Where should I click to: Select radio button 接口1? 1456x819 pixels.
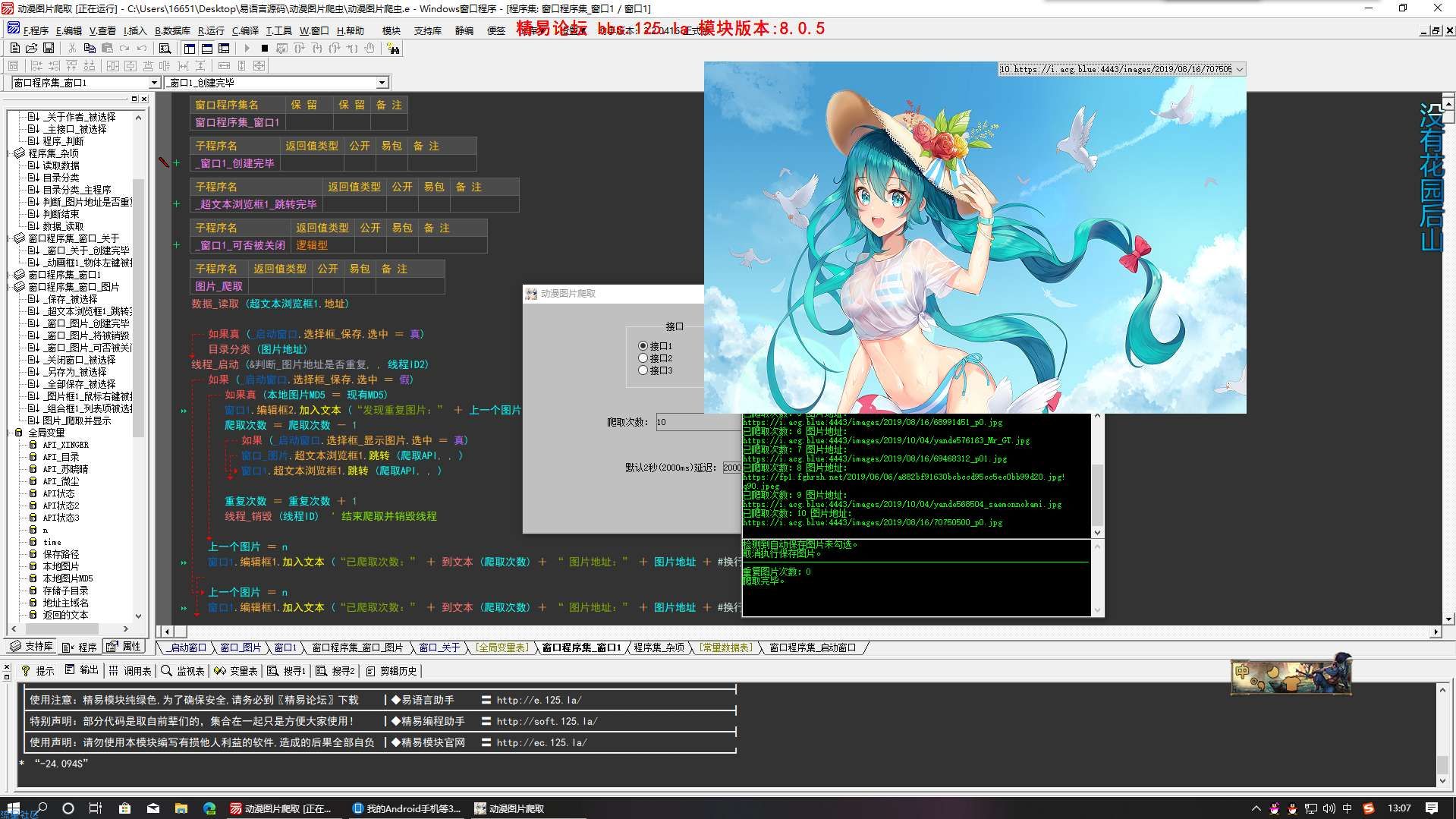point(643,346)
